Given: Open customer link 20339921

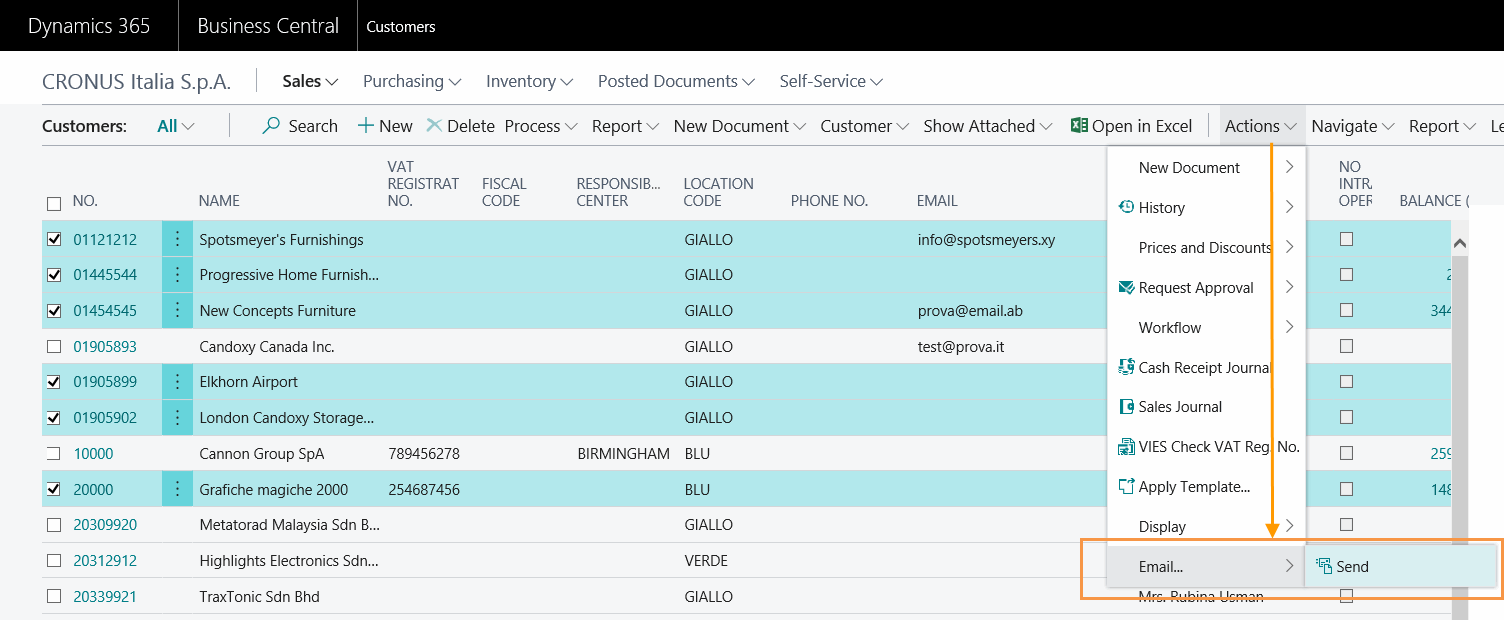Looking at the screenshot, I should click(105, 597).
